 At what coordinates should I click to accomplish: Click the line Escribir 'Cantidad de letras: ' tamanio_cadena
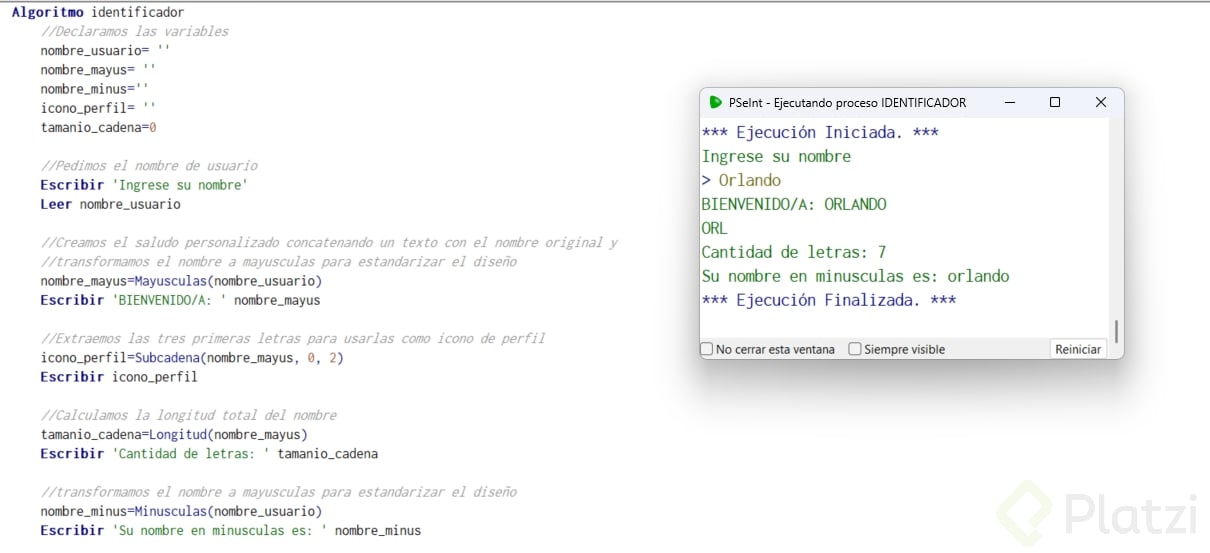[209, 454]
